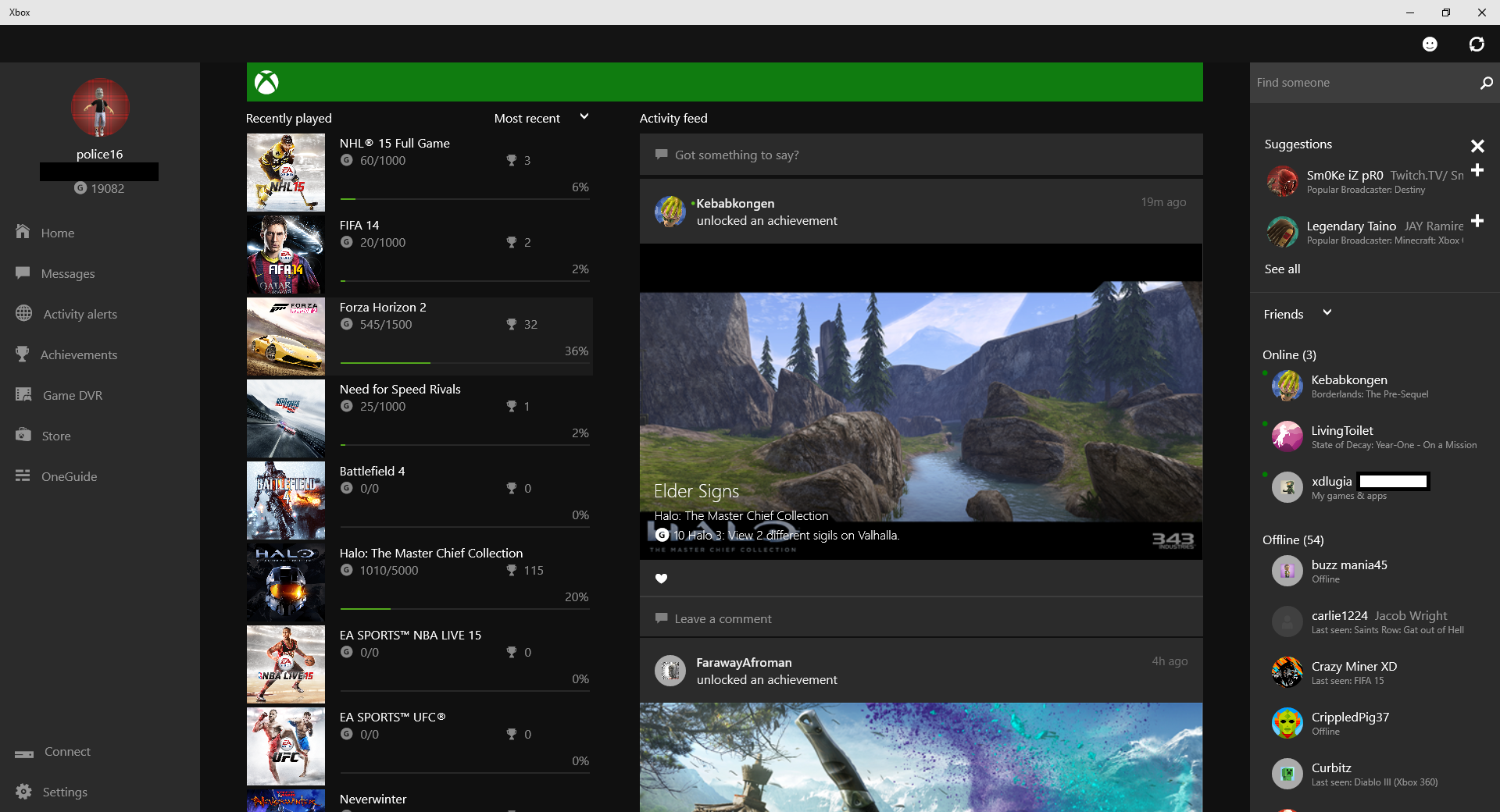Open Curbitz's avatar in offline list
Screen dimensions: 1500x812
tap(1287, 774)
